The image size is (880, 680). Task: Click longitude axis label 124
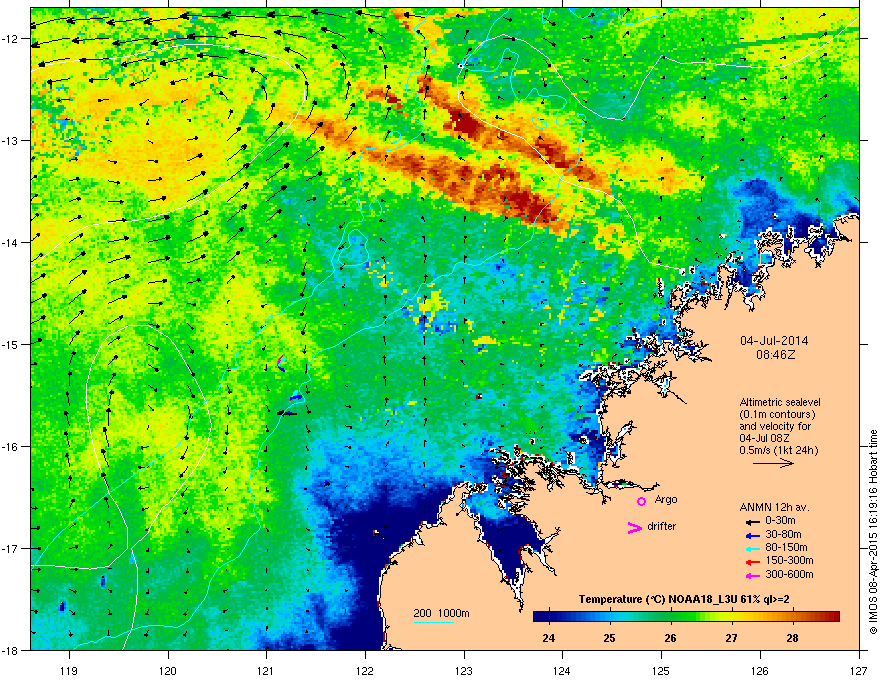(x=562, y=670)
